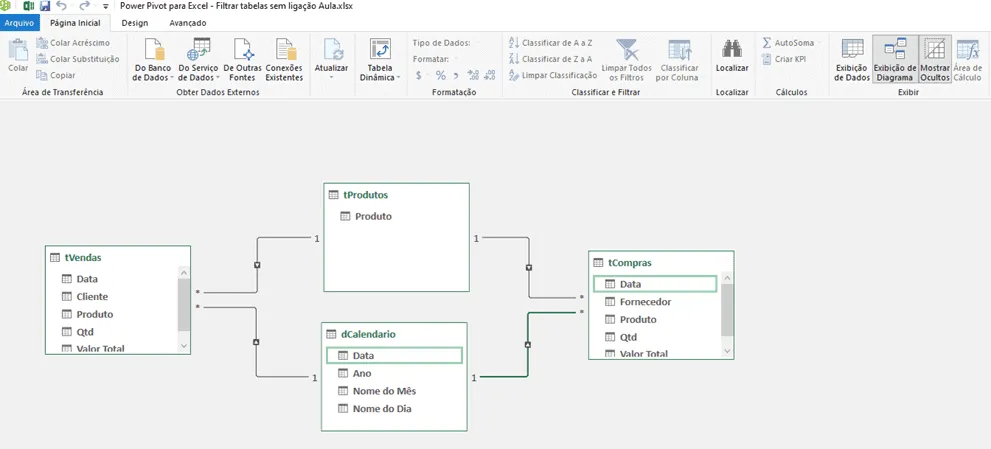This screenshot has height=449, width=991.
Task: Open Localizar binoculars tool
Action: (x=732, y=57)
